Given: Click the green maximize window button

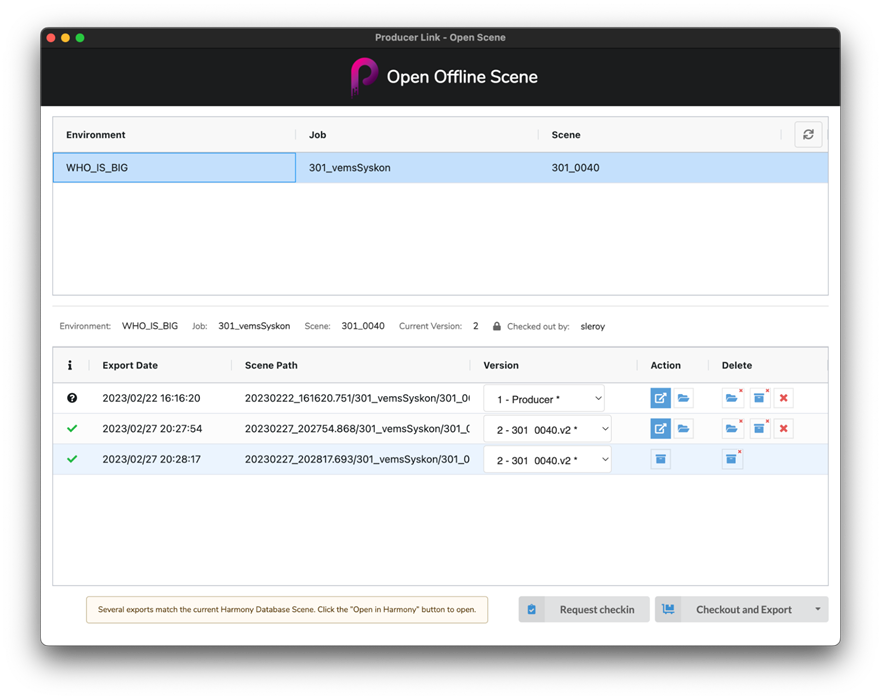Looking at the screenshot, I should pos(80,38).
